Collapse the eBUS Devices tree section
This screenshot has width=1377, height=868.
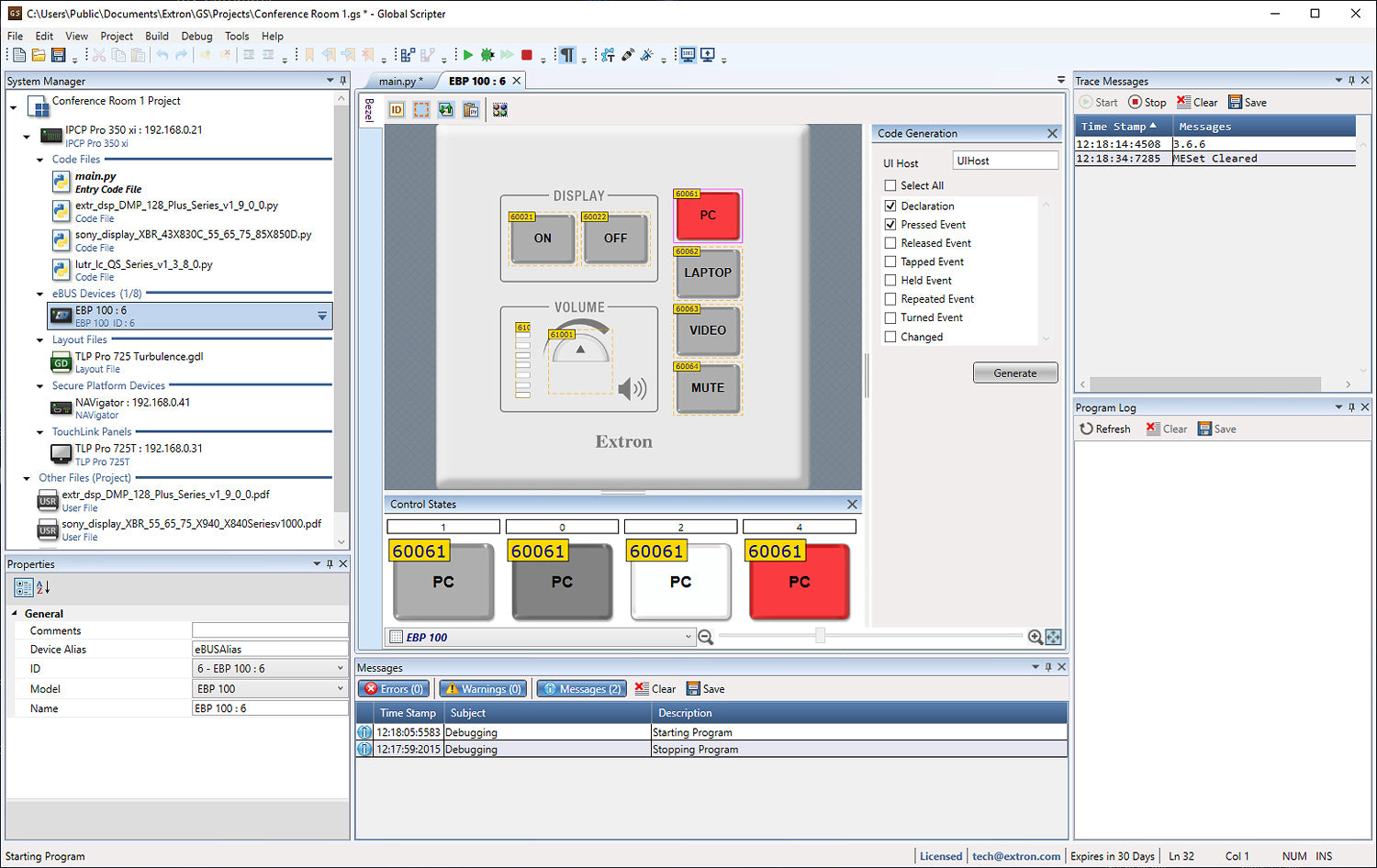point(39,295)
